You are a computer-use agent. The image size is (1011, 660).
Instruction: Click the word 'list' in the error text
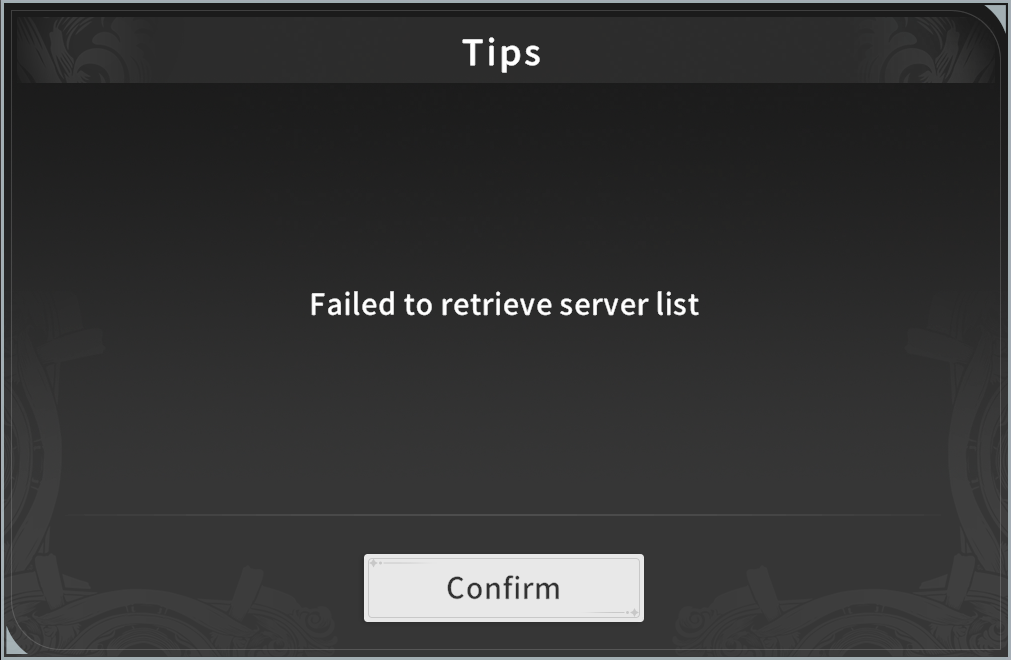tap(678, 304)
